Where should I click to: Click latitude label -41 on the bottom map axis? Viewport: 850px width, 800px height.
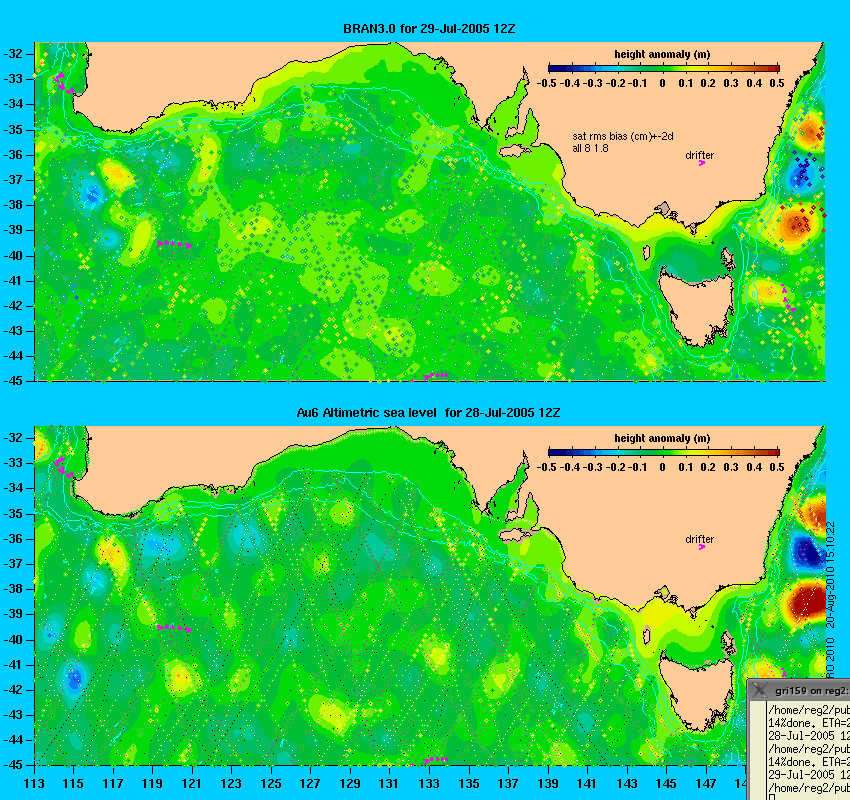point(13,664)
